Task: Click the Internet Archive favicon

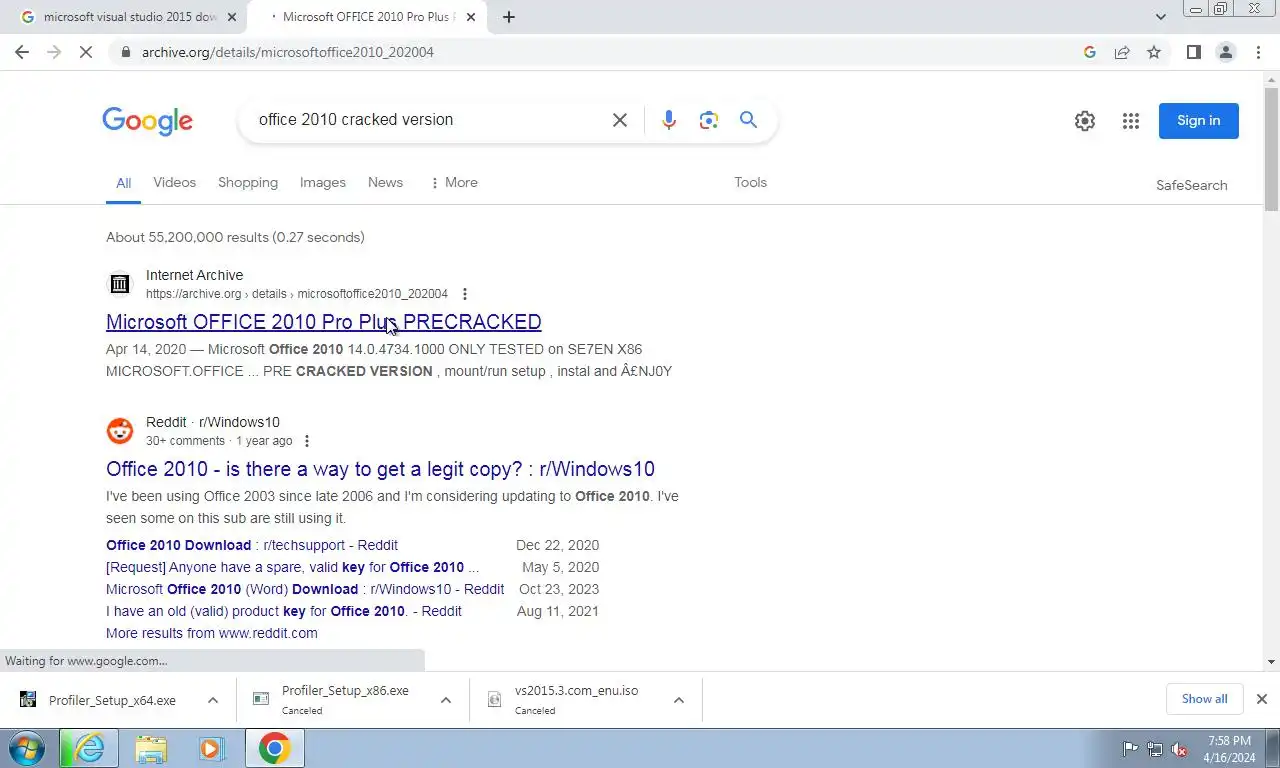Action: (120, 284)
